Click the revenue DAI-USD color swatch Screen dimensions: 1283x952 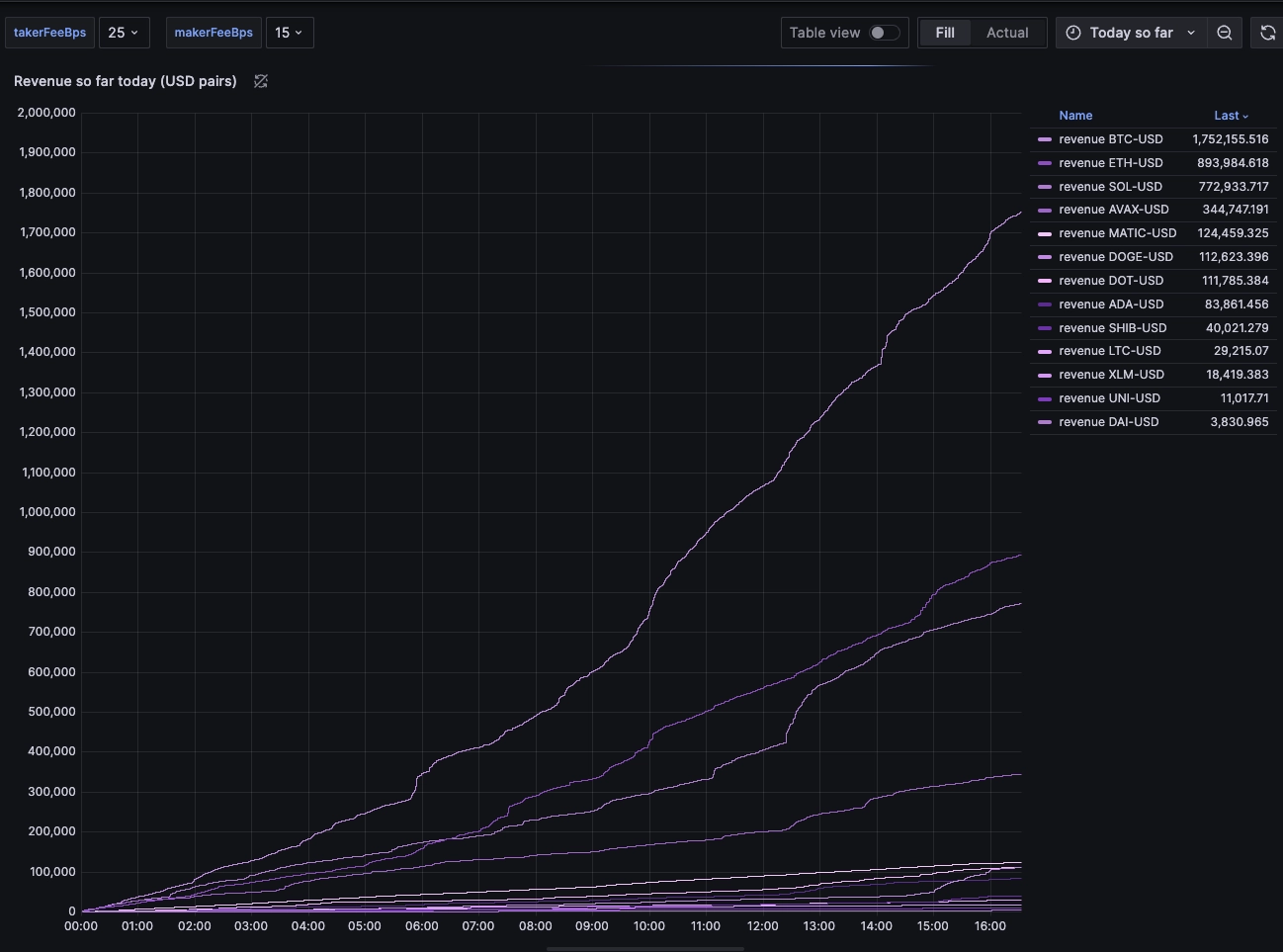(x=1045, y=422)
